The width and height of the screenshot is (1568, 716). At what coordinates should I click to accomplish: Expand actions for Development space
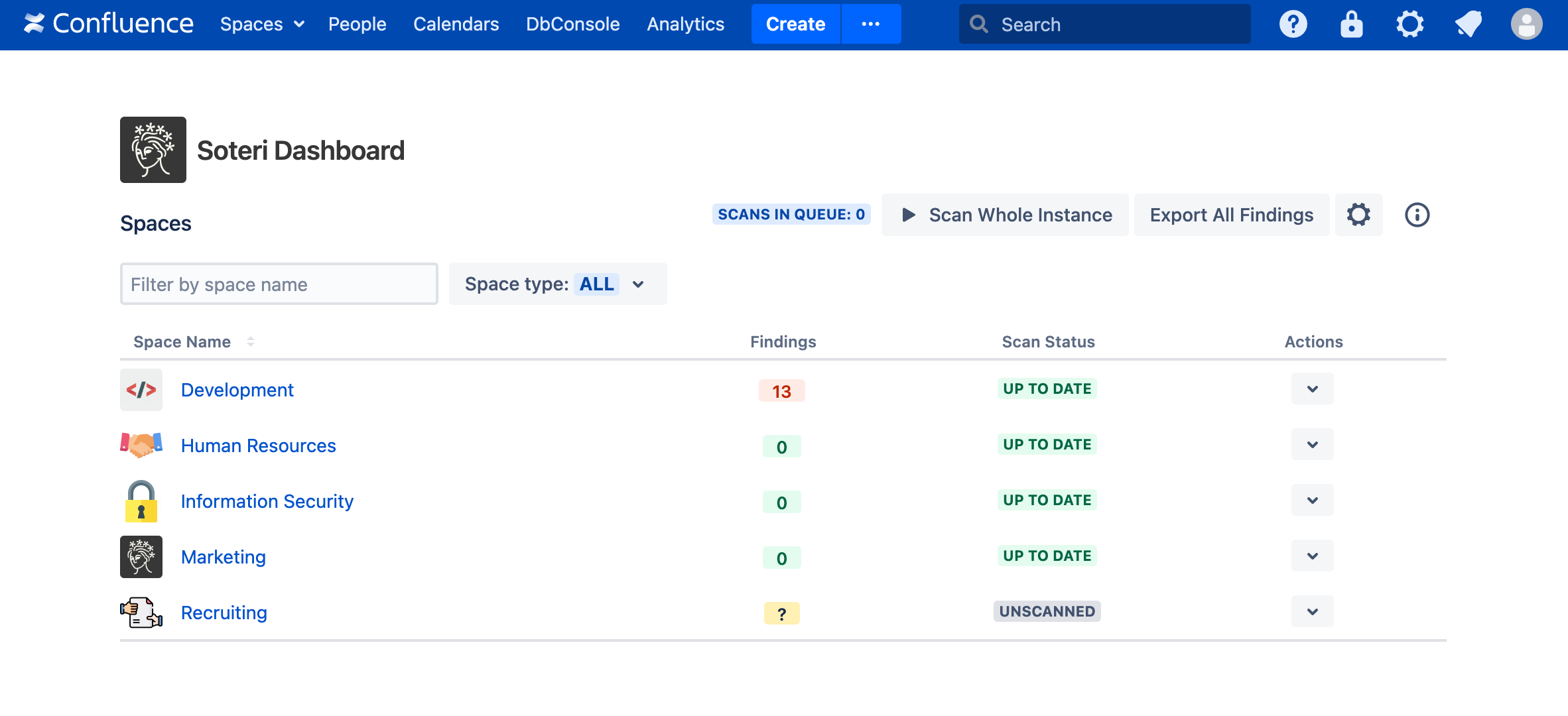point(1312,389)
